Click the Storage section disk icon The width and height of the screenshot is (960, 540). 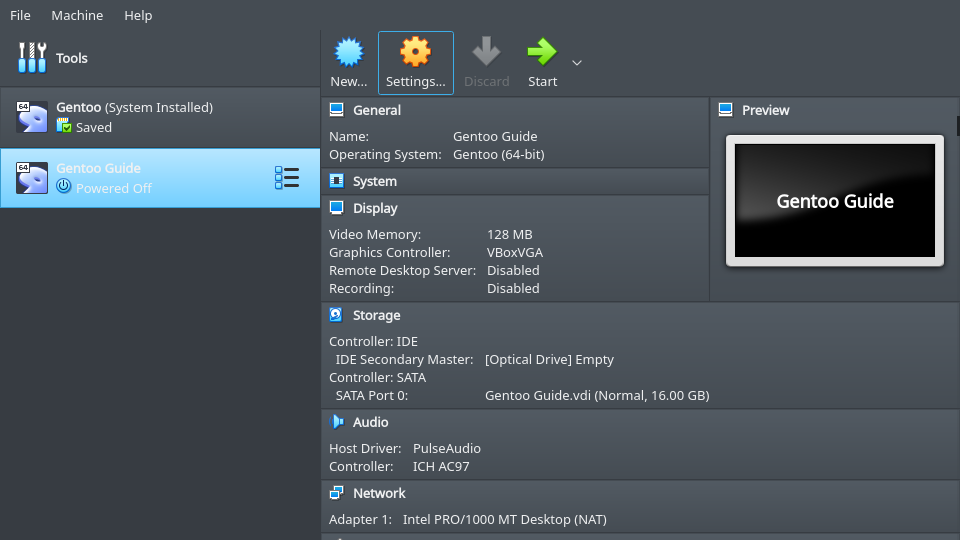(336, 315)
